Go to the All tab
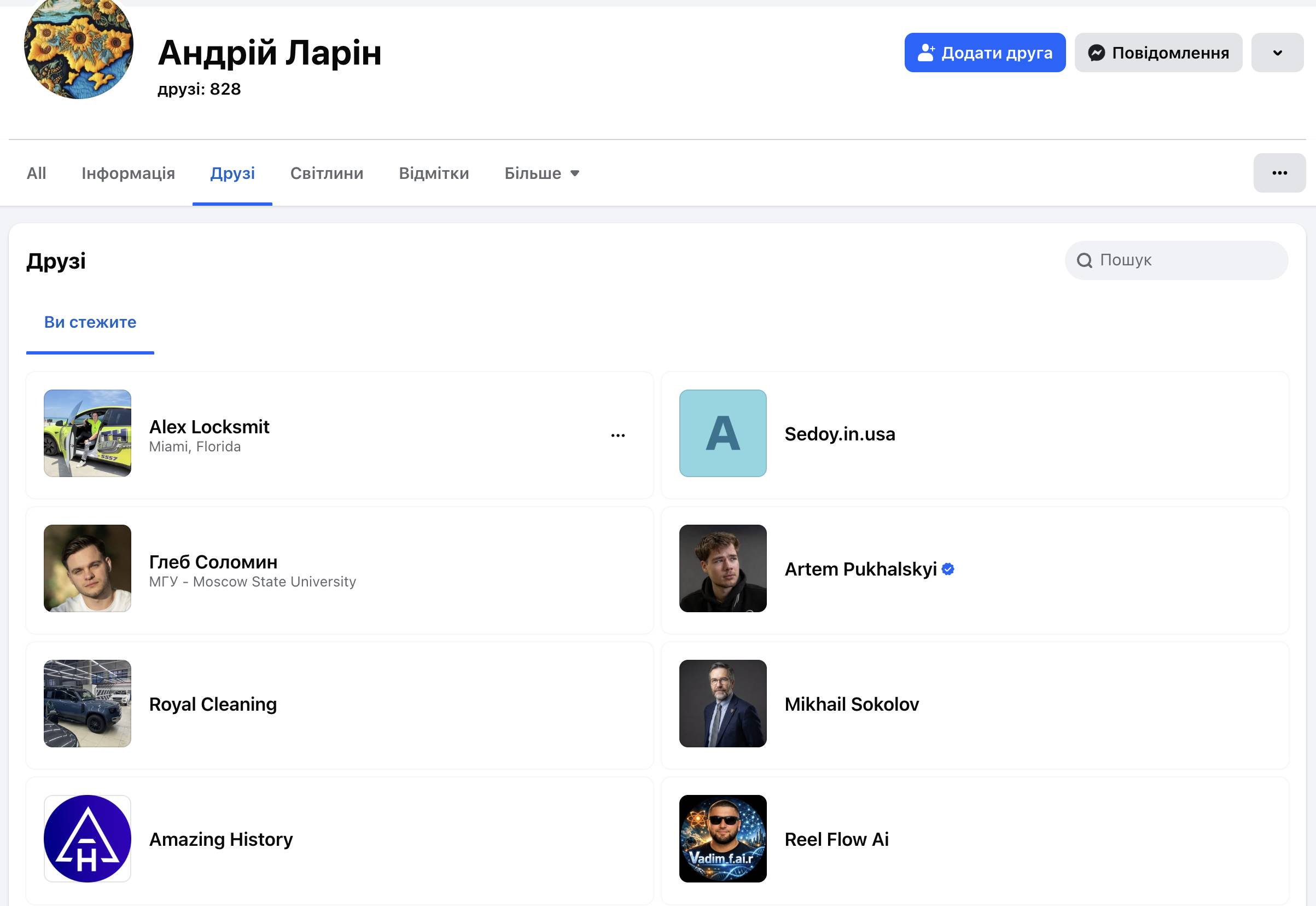Image resolution: width=1316 pixels, height=906 pixels. 36,173
